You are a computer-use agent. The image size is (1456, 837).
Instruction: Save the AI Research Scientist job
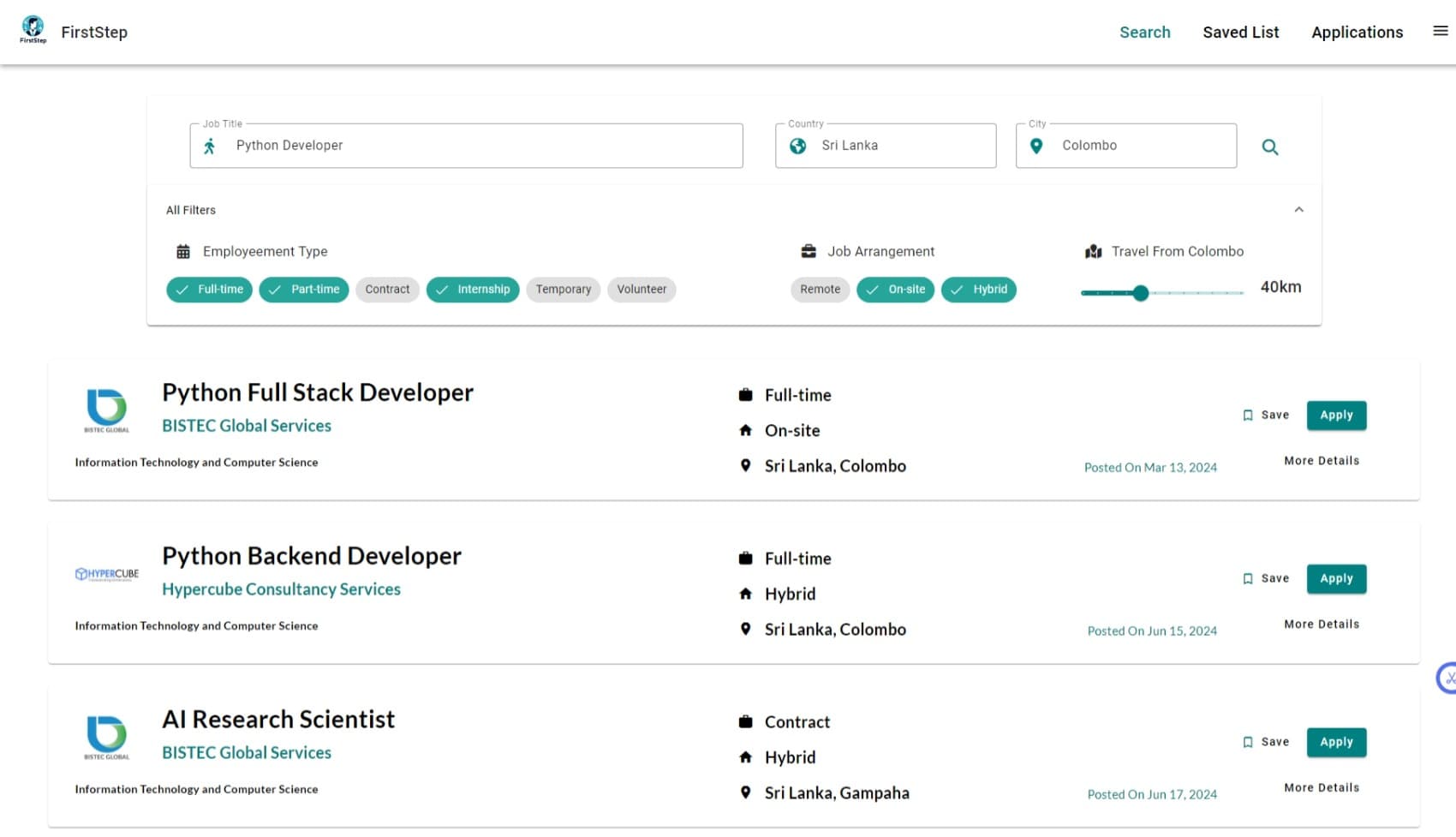(1266, 741)
